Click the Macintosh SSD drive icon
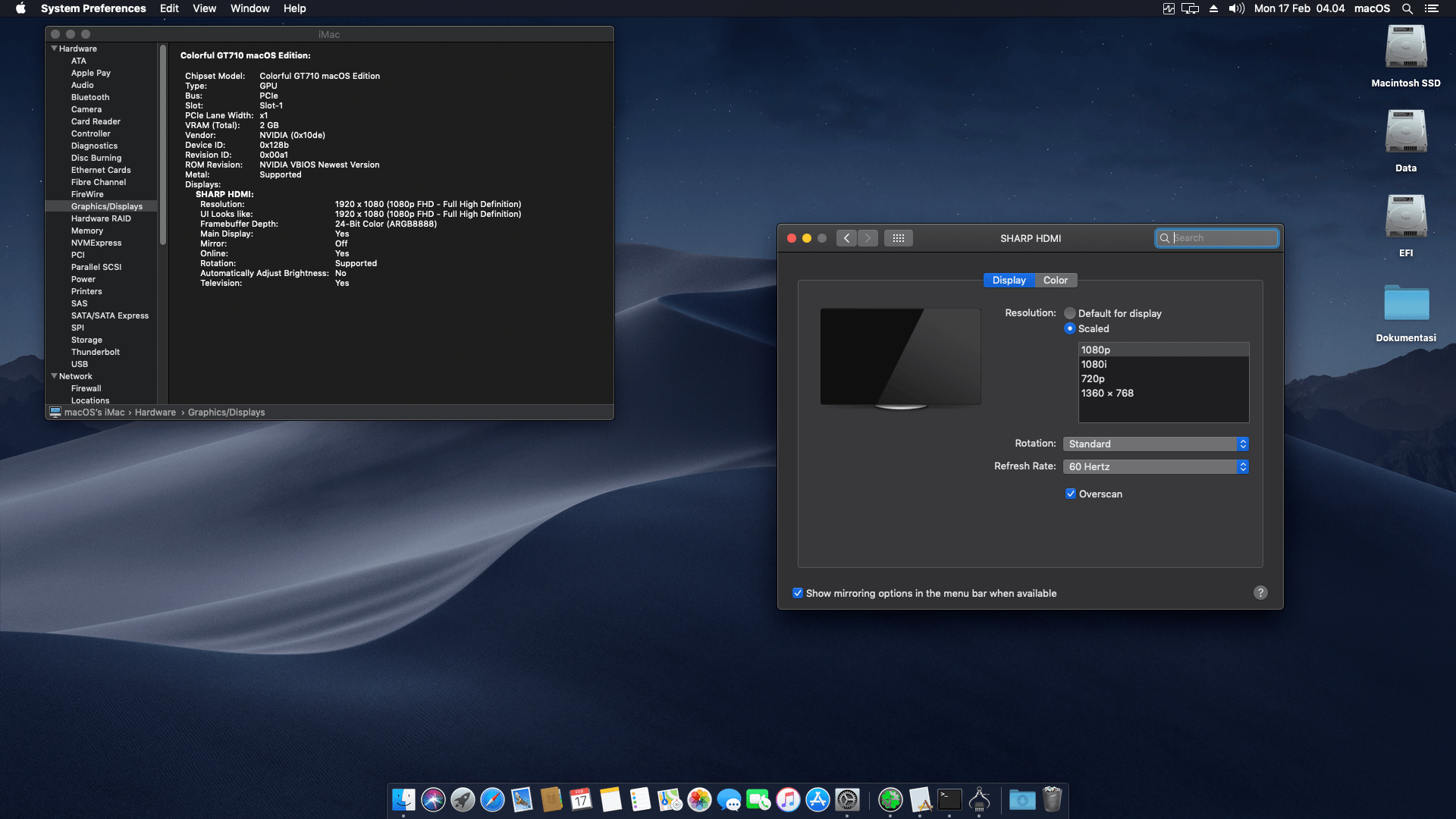The height and width of the screenshot is (819, 1456). click(1405, 47)
